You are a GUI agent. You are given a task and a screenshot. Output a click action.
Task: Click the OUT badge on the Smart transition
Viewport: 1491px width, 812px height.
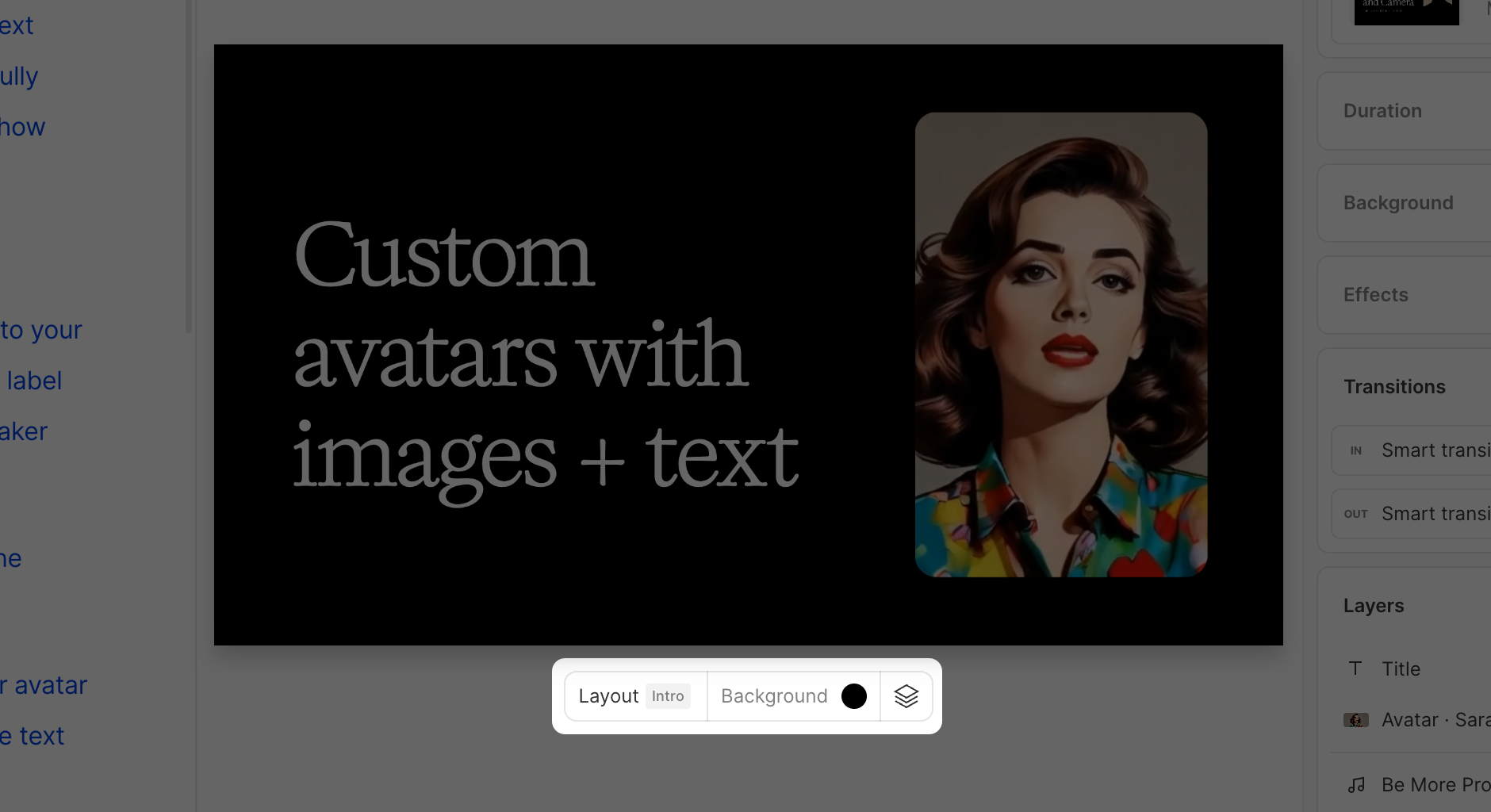tap(1356, 514)
